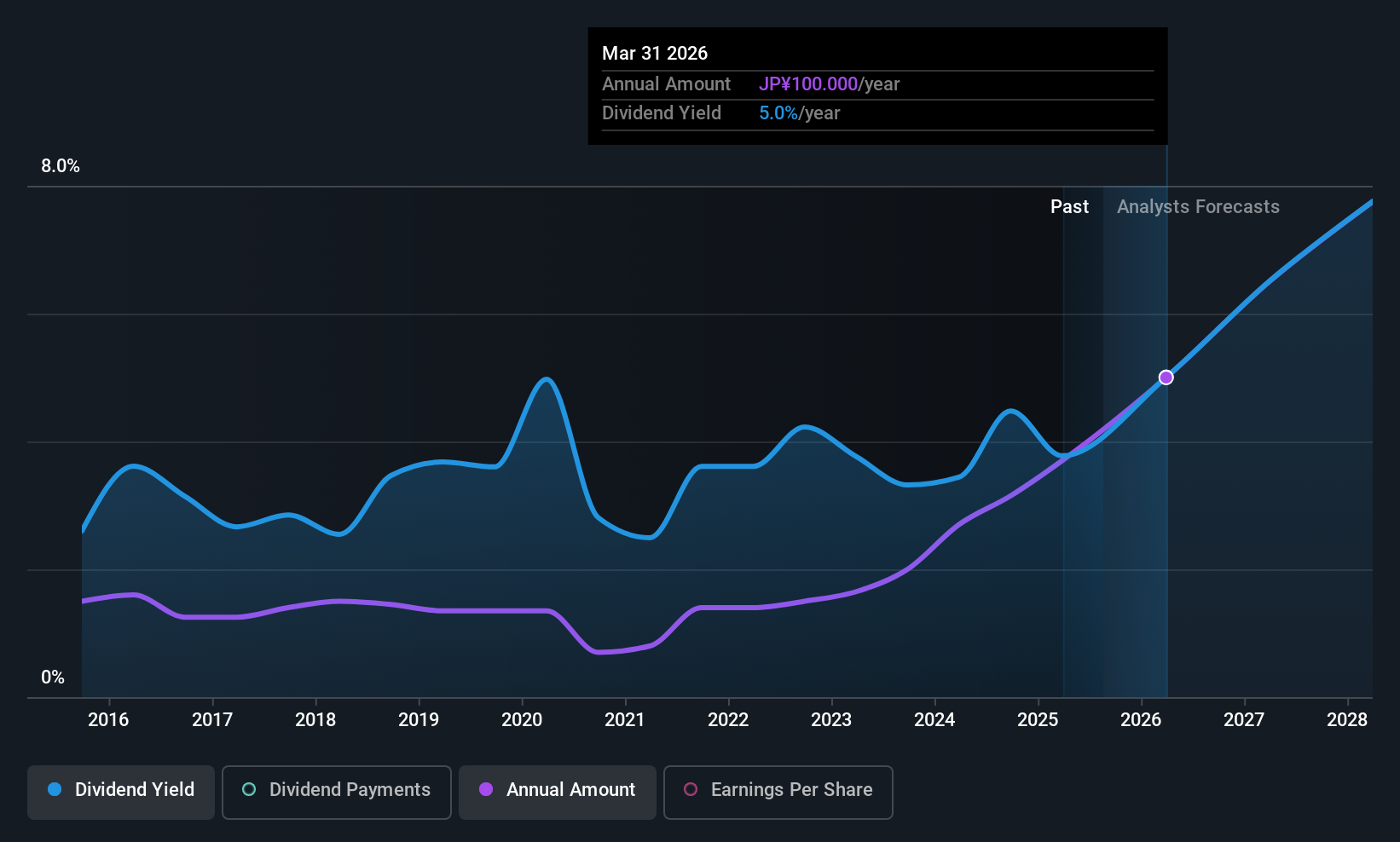Viewport: 1400px width, 842px height.
Task: Click the Past region label
Action: (x=1069, y=207)
